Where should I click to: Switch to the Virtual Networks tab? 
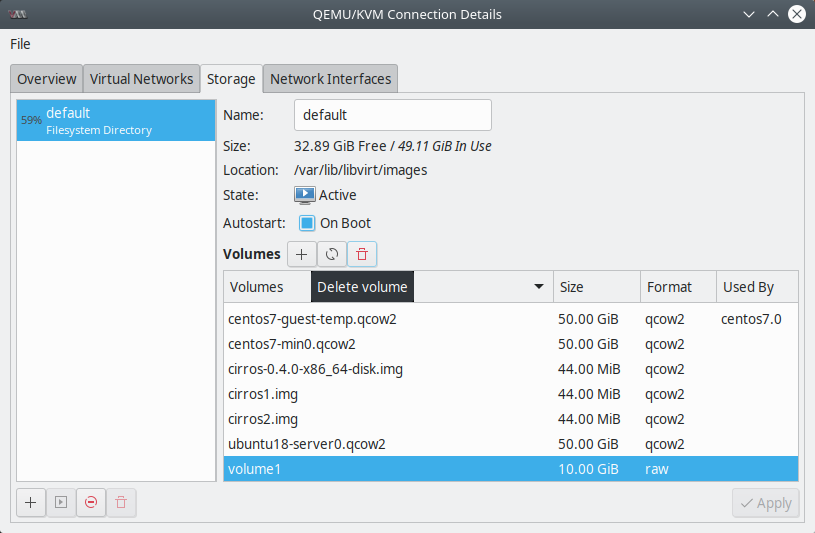coord(141,79)
